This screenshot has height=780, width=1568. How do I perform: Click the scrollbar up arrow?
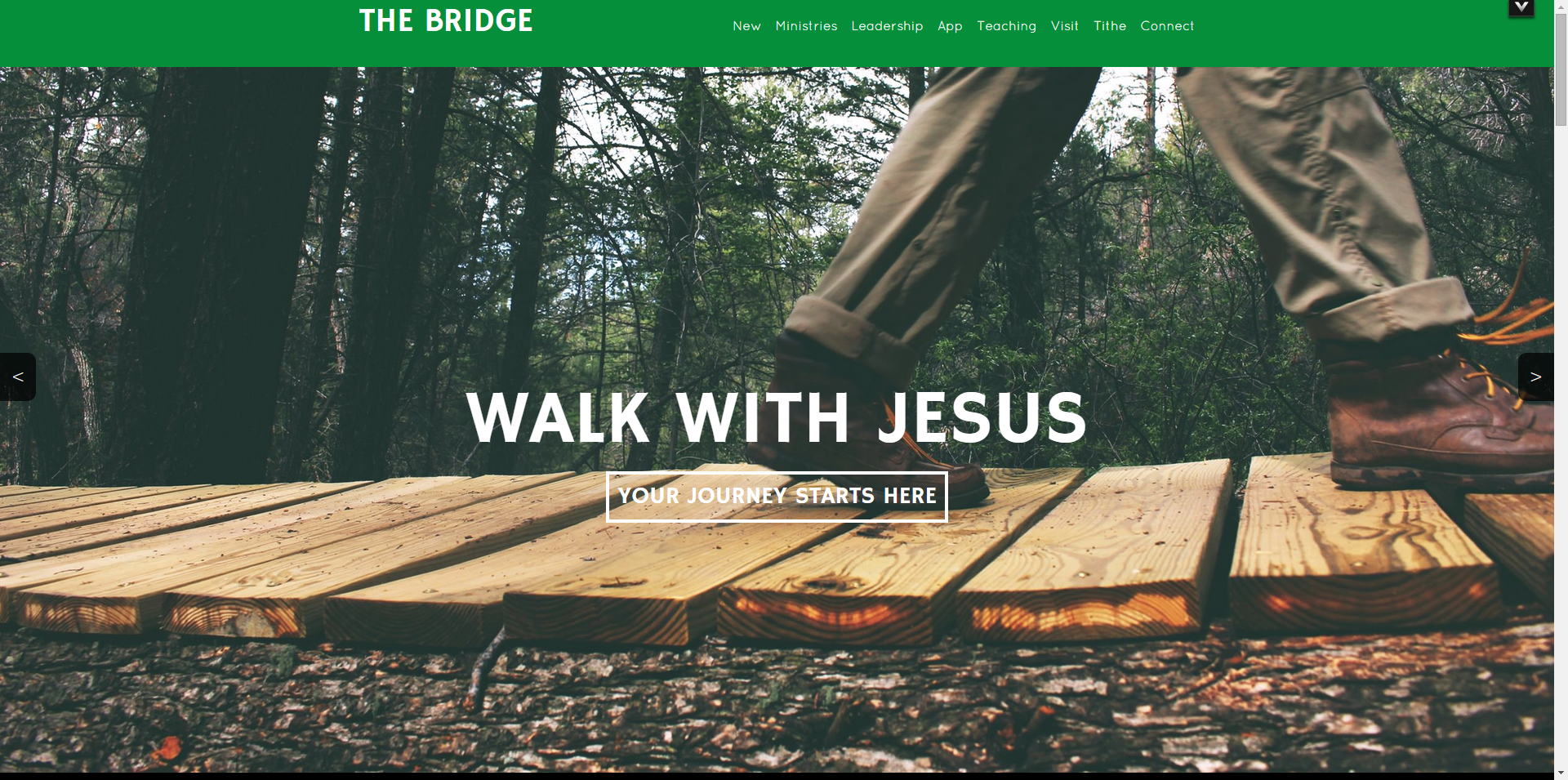coord(1561,6)
